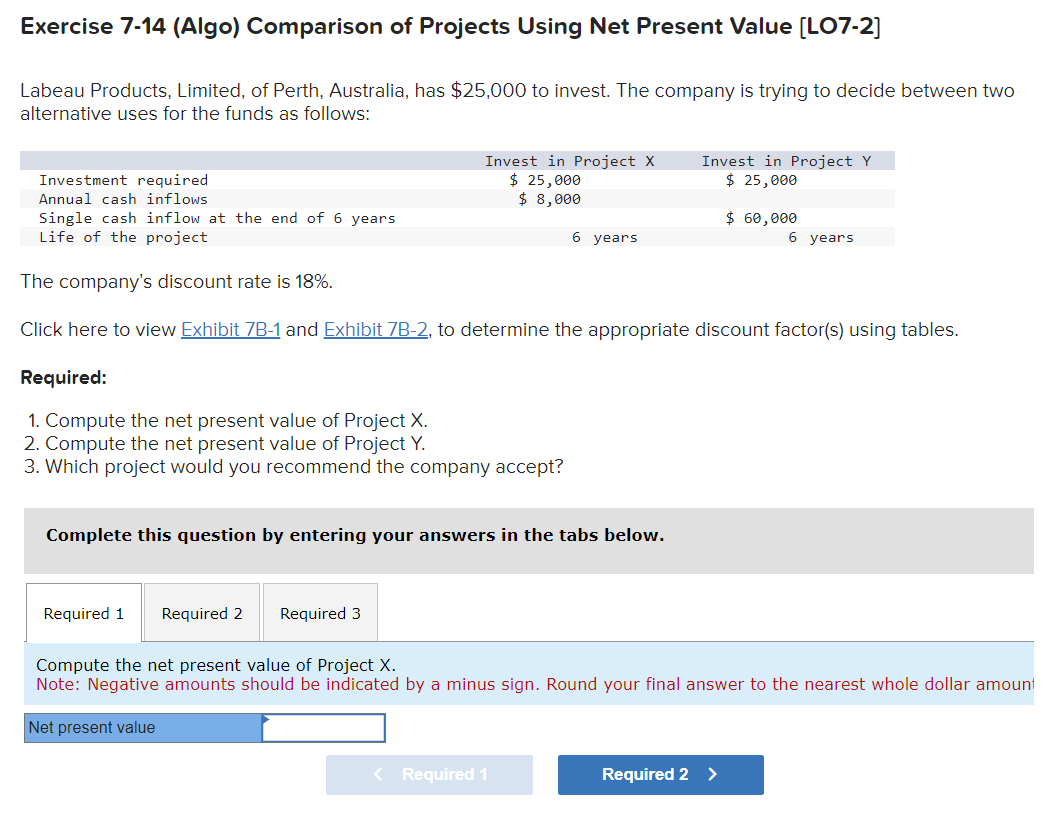Screen dimensions: 1060x832
Task: Click inside the Net present value input field
Action: tap(322, 727)
